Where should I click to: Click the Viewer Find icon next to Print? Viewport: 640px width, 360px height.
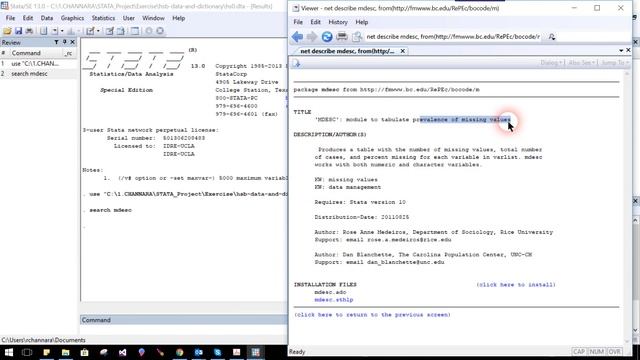pyautogui.click(x=357, y=37)
